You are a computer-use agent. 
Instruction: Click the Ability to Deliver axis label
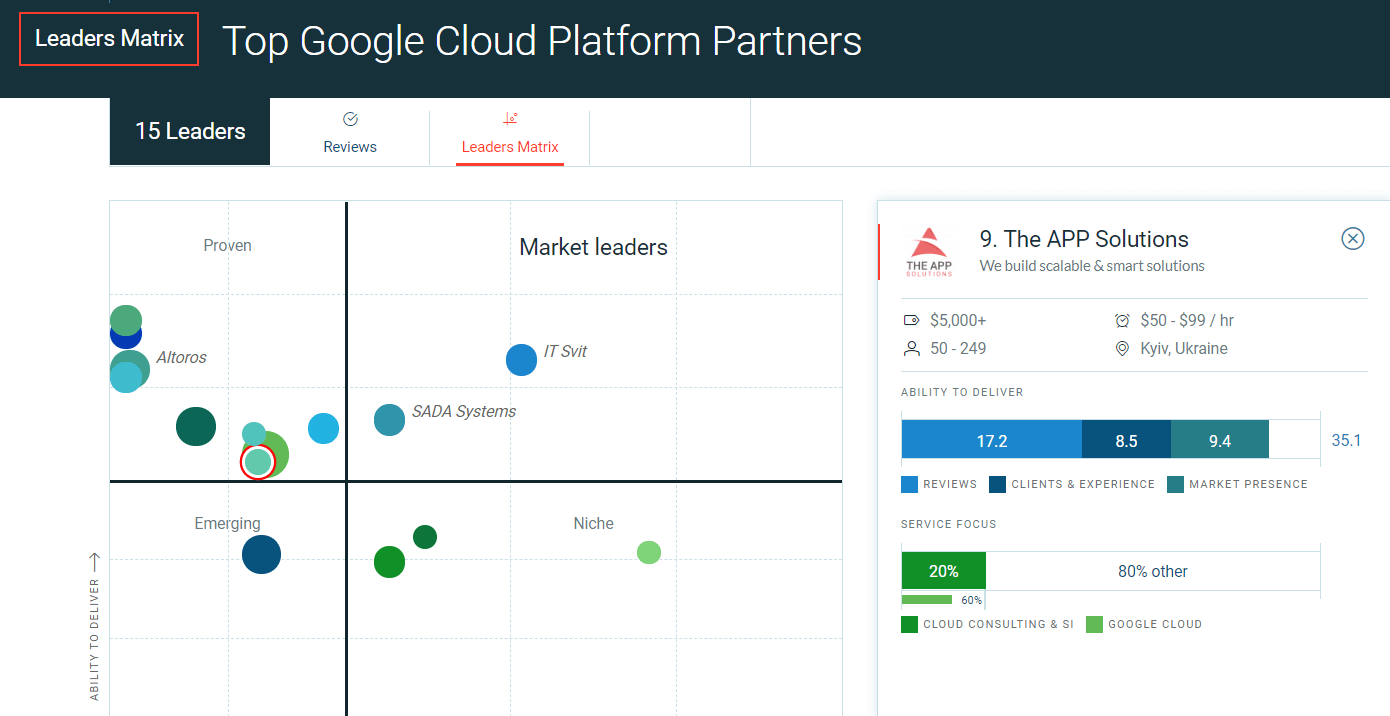(x=95, y=639)
